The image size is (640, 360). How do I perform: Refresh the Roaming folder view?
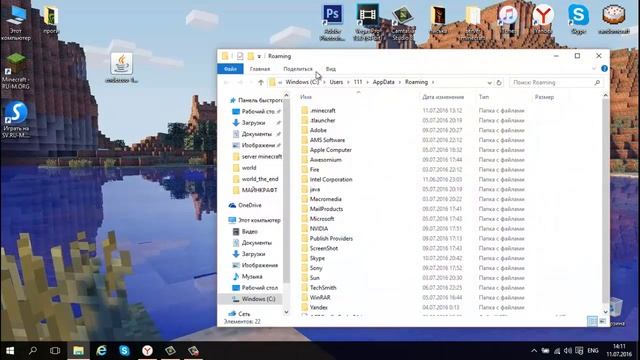(499, 82)
